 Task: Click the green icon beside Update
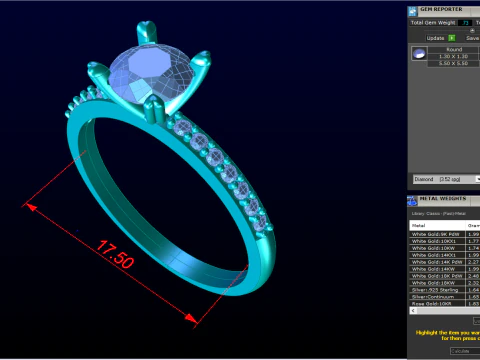click(x=452, y=38)
